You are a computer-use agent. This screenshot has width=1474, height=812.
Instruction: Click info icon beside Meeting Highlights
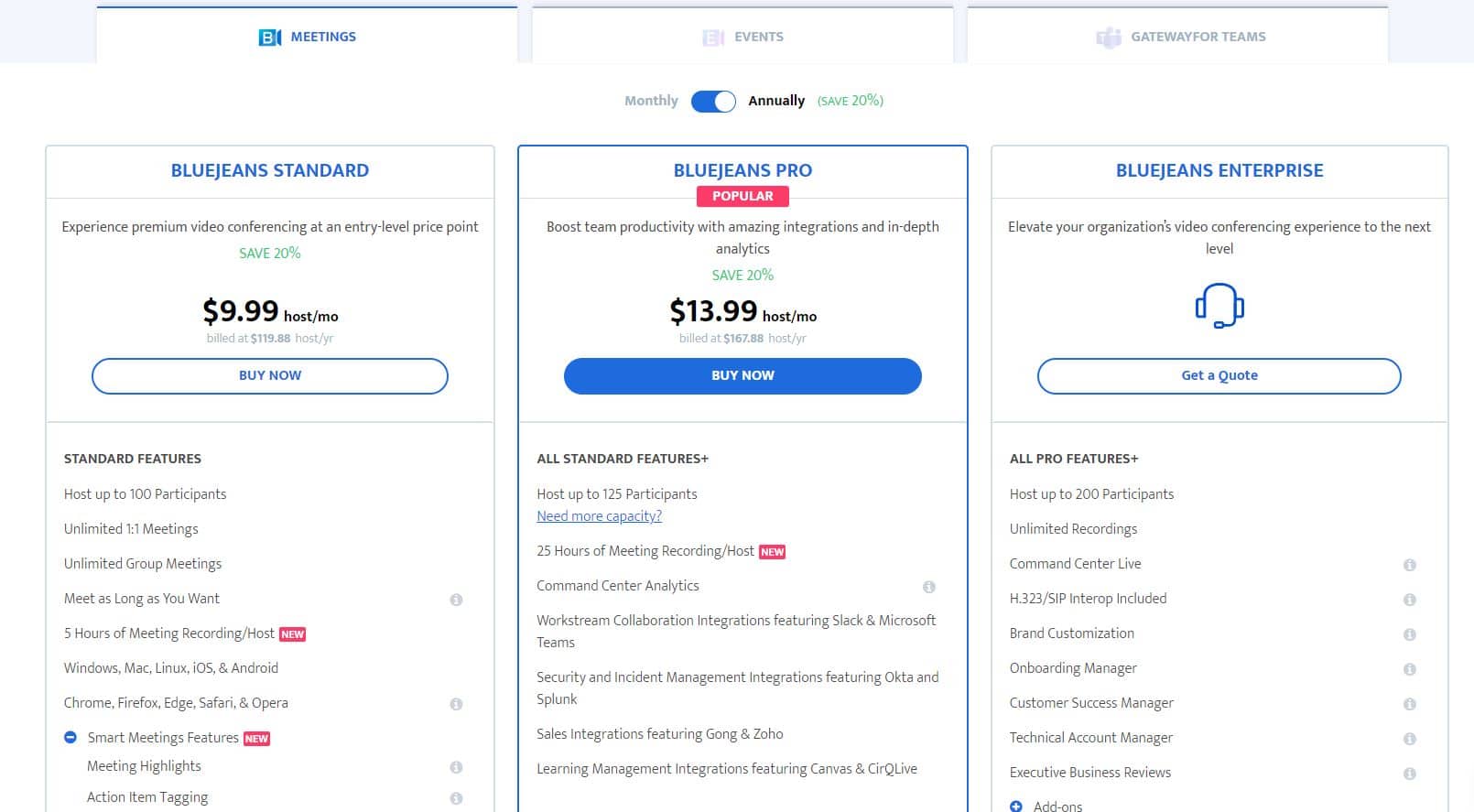(456, 767)
